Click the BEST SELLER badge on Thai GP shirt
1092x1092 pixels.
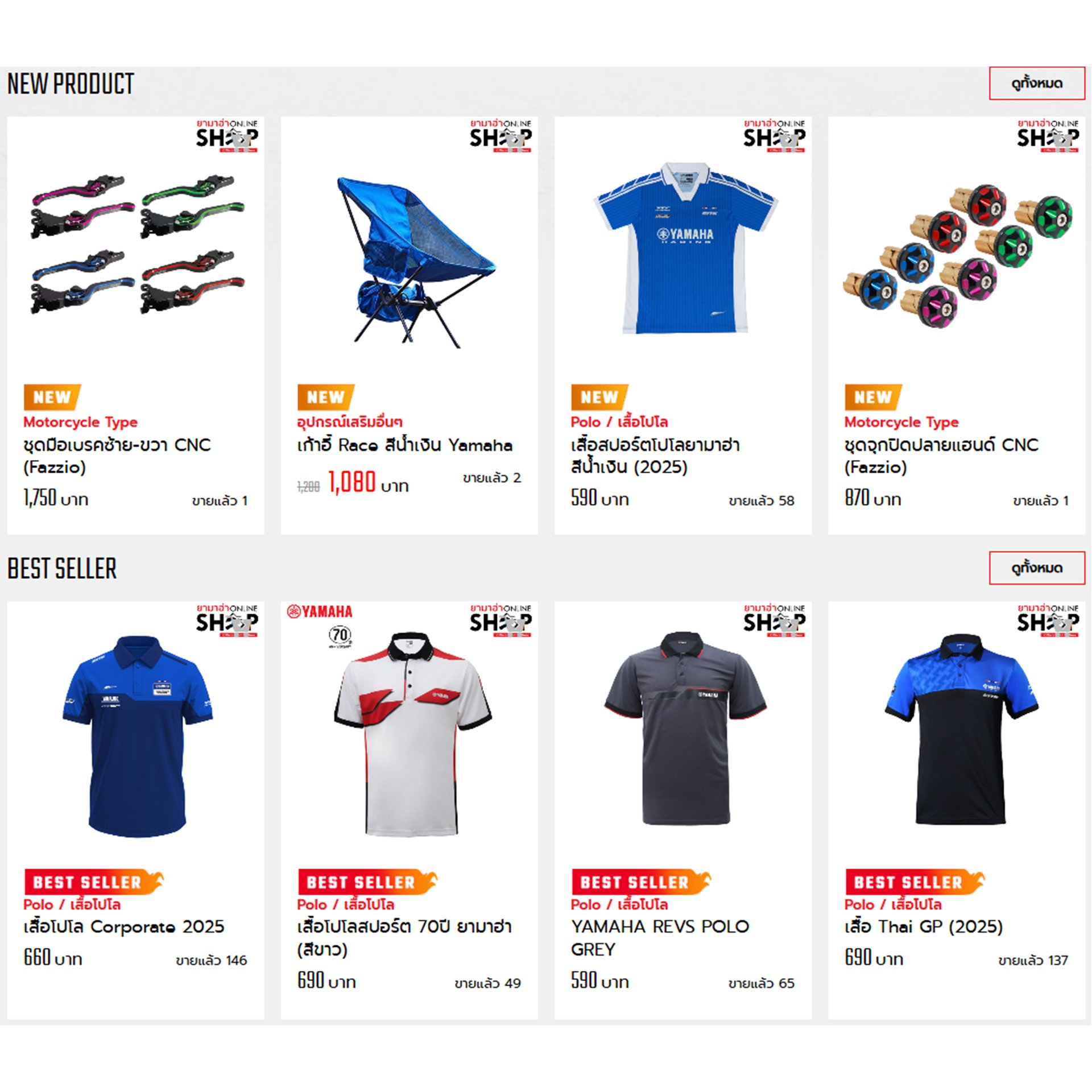[915, 882]
